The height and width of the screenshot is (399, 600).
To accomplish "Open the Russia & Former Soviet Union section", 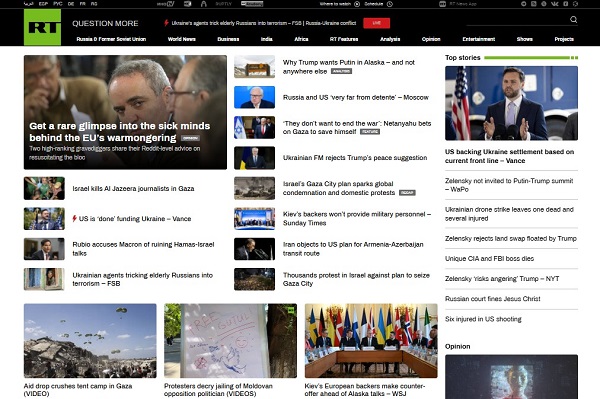I will click(x=111, y=39).
